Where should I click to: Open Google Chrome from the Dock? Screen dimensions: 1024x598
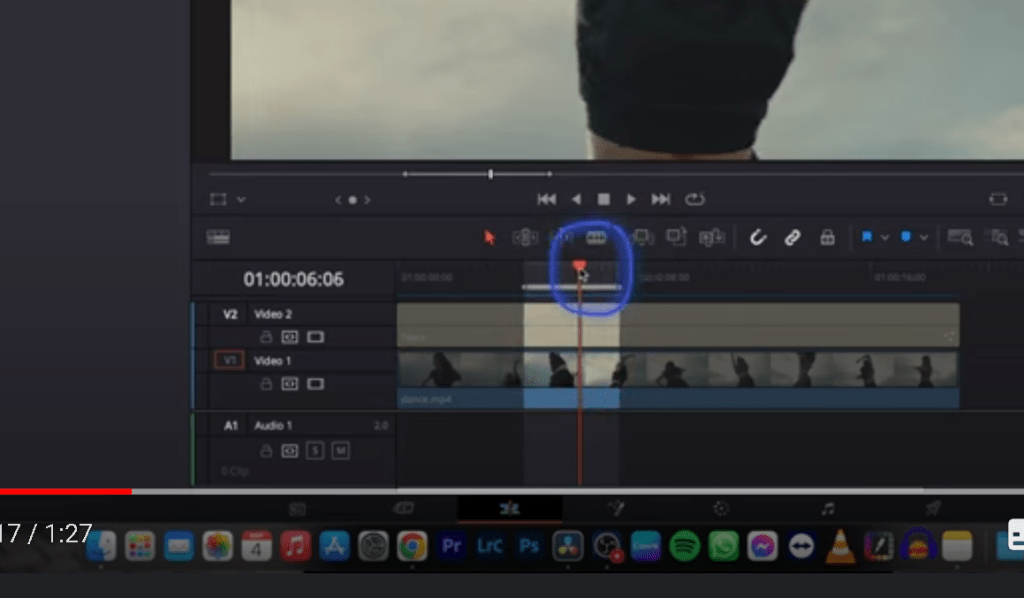click(411, 546)
